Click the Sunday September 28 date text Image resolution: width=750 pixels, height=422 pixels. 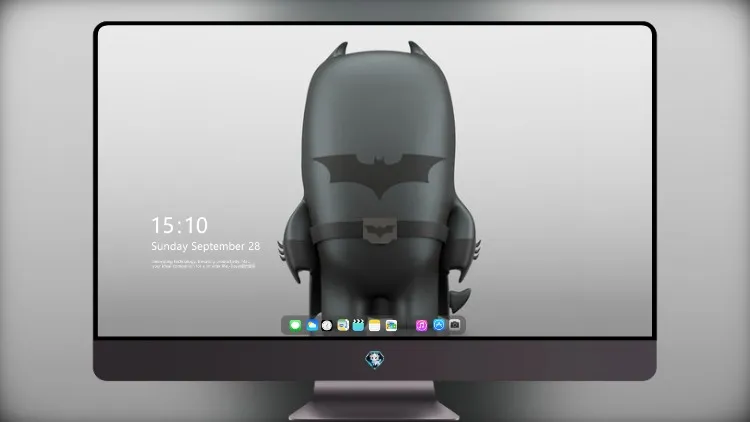206,246
